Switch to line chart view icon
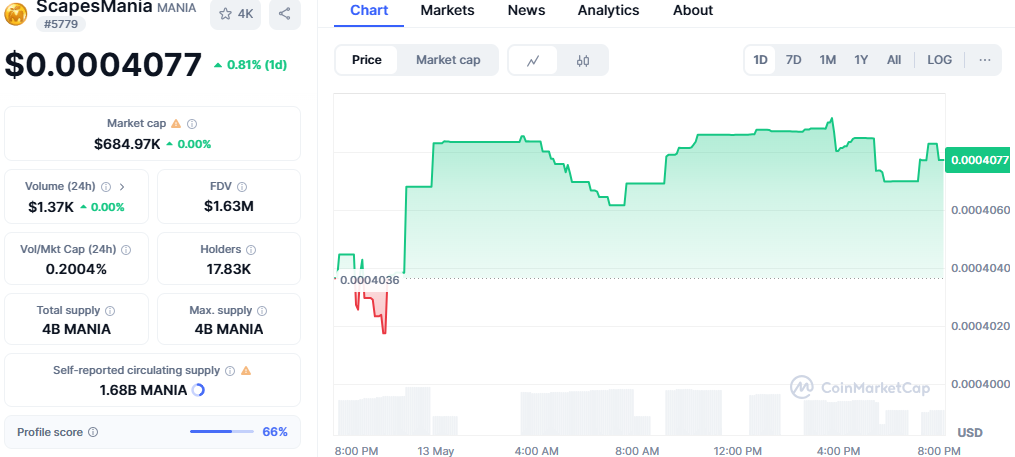Screen dimensions: 1015x457 coord(533,60)
